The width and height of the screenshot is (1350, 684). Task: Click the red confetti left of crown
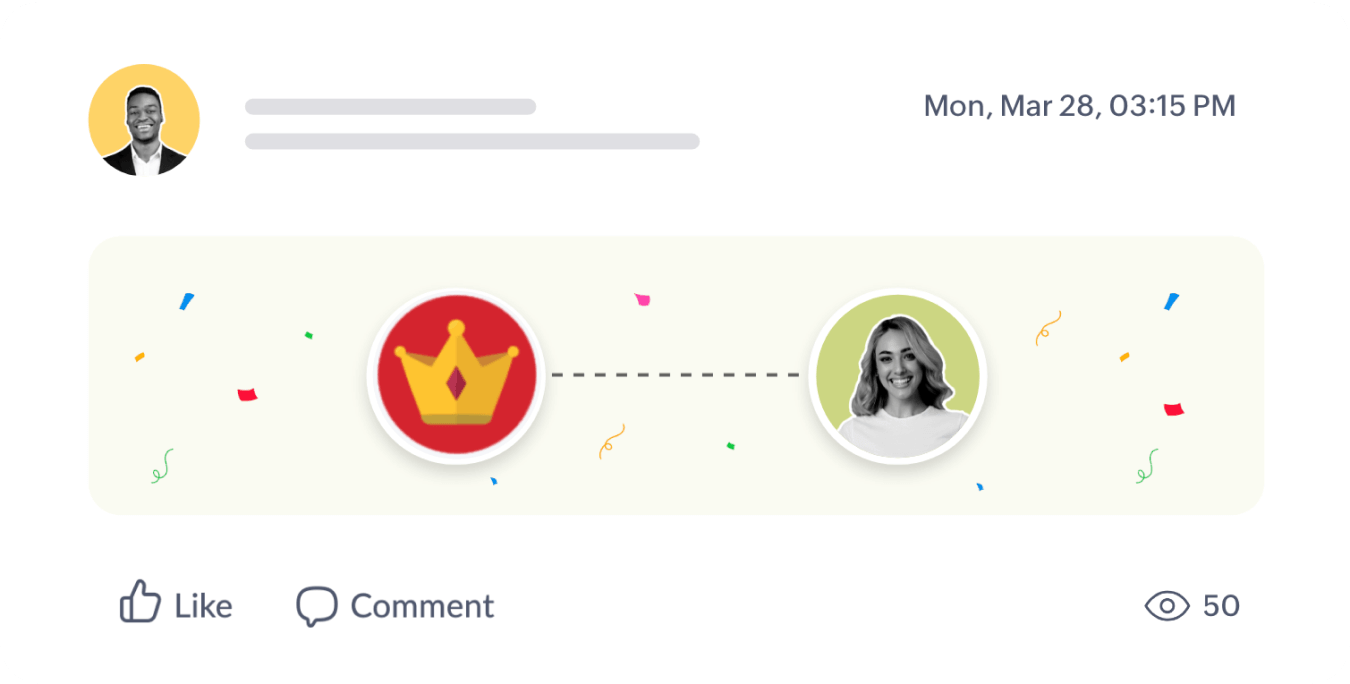247,394
